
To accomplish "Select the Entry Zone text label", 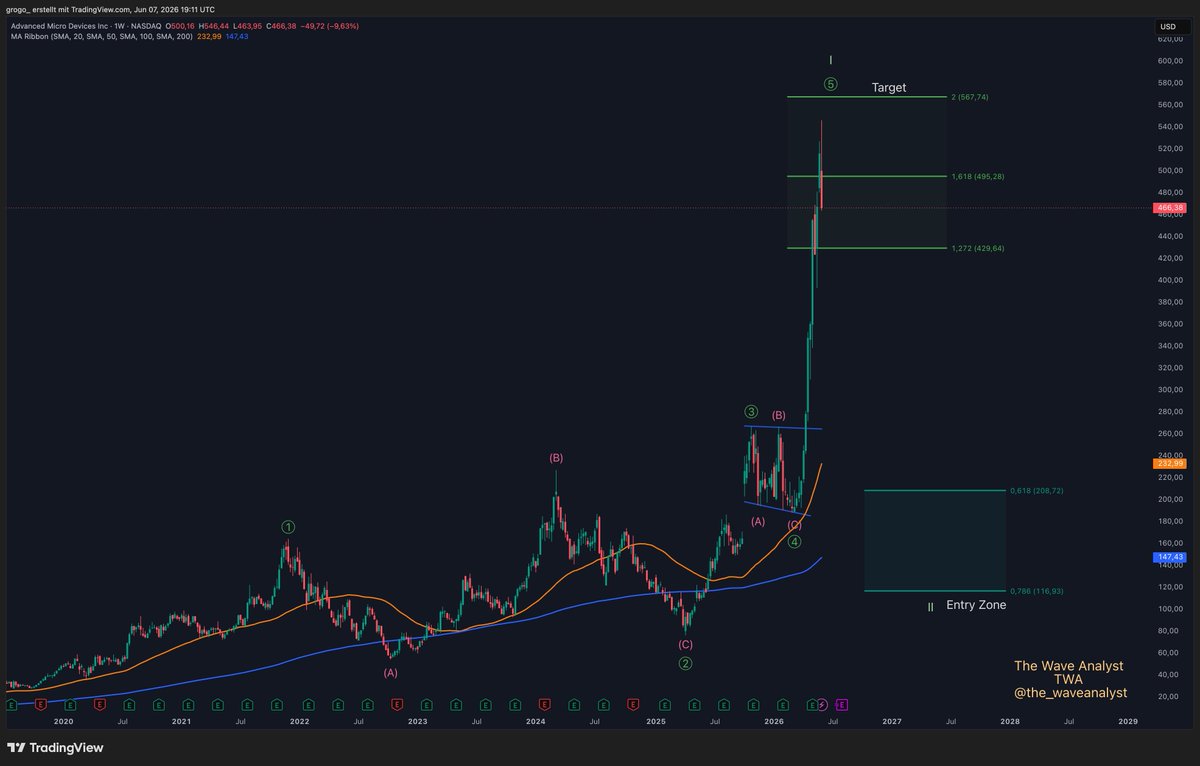I will click(976, 605).
